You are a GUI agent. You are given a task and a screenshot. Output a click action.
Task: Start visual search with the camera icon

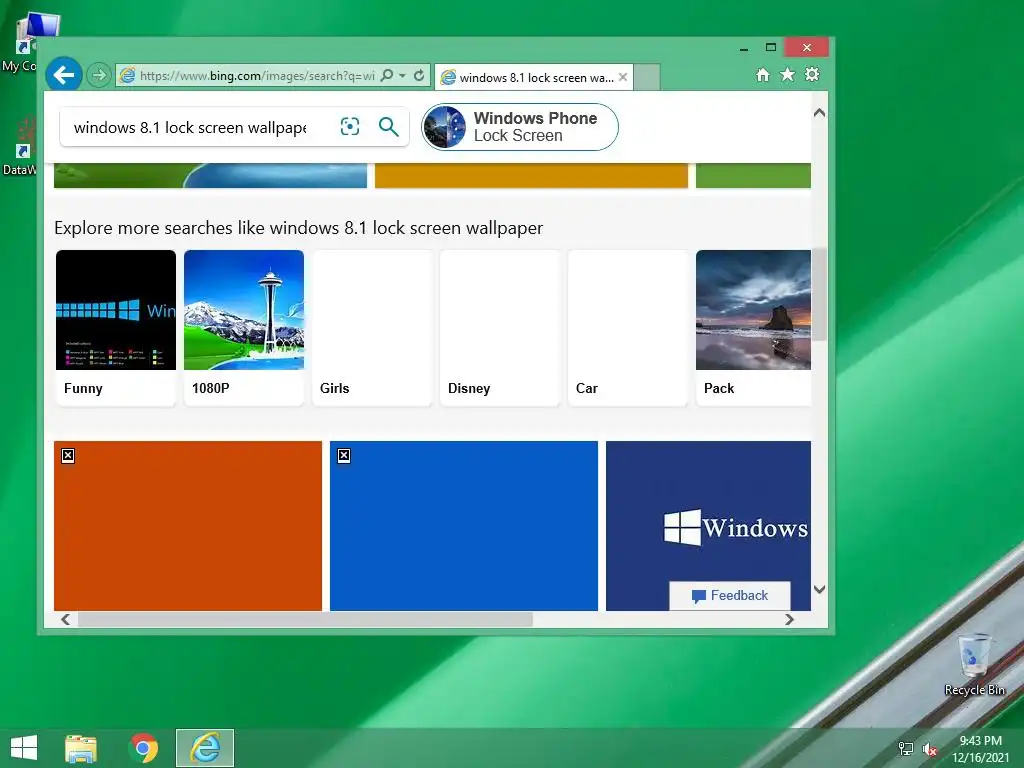click(350, 127)
